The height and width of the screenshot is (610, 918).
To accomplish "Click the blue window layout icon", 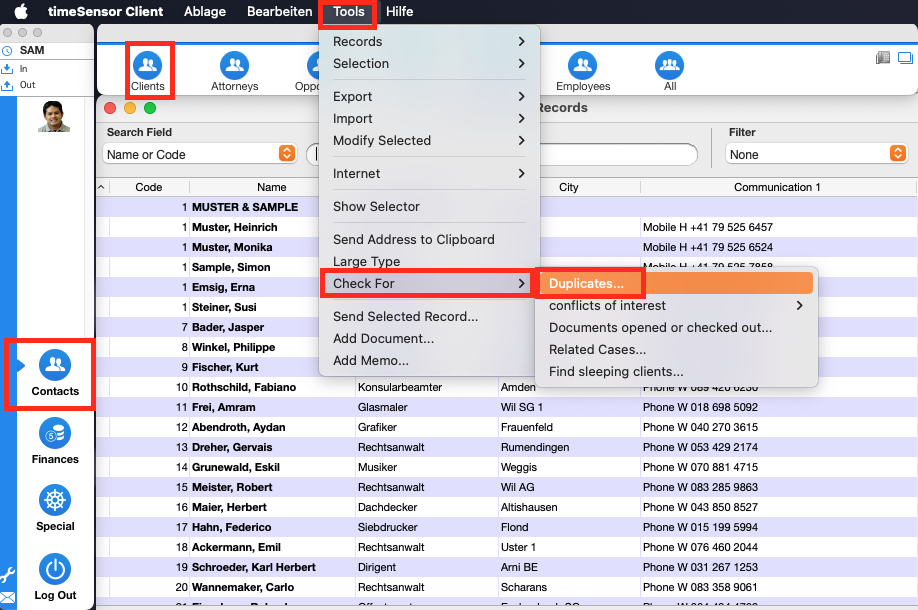I will click(x=905, y=57).
